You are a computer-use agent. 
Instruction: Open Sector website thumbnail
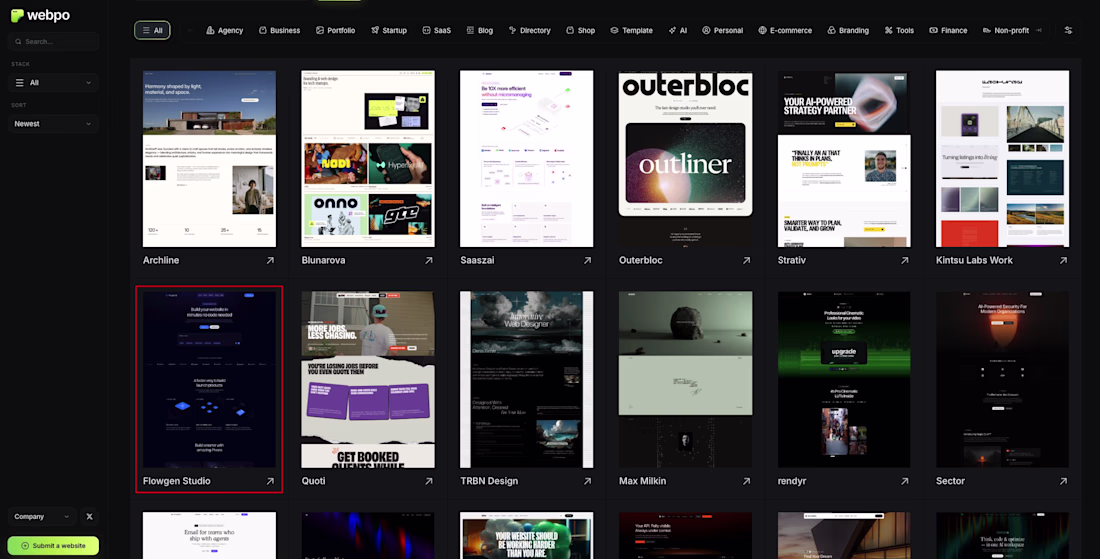(1002, 379)
